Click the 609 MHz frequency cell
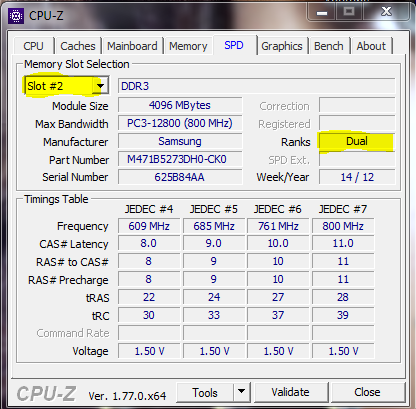The height and width of the screenshot is (409, 416). (x=149, y=226)
